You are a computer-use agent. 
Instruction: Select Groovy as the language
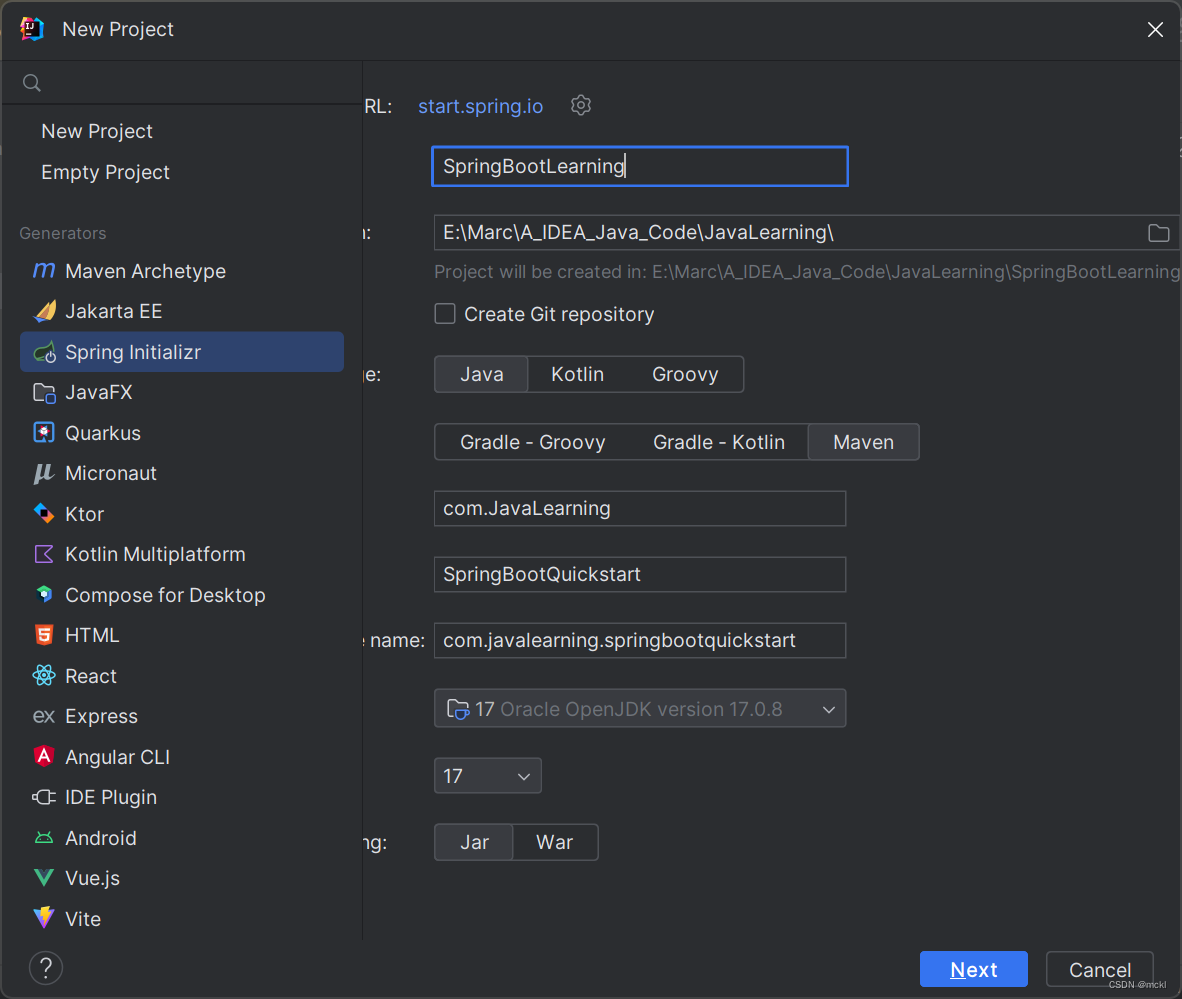(685, 375)
